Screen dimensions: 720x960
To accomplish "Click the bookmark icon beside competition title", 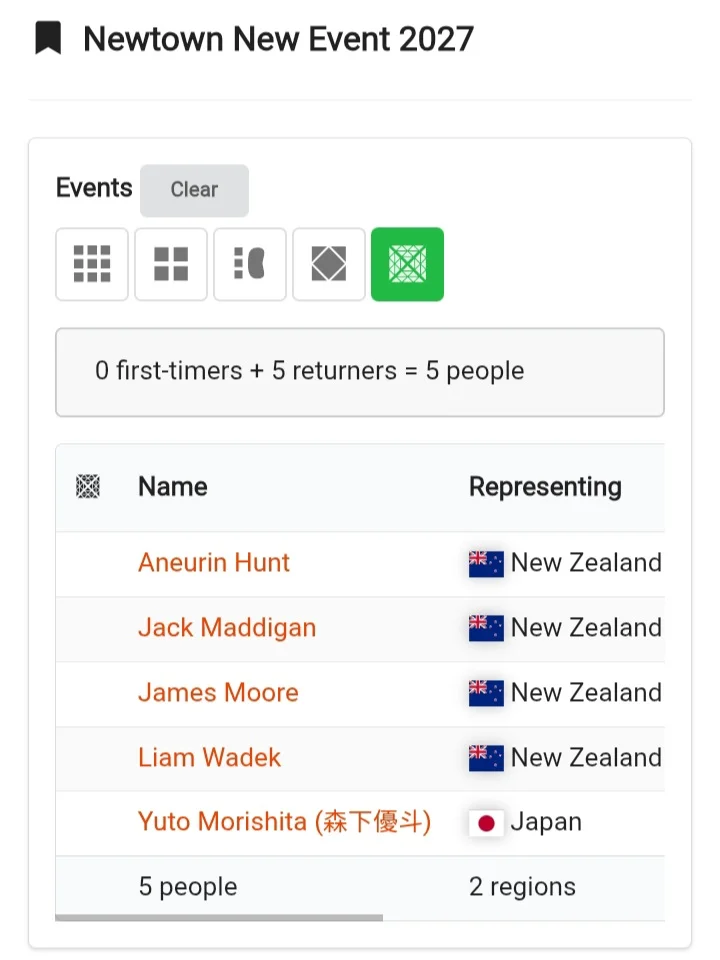I will (x=48, y=38).
